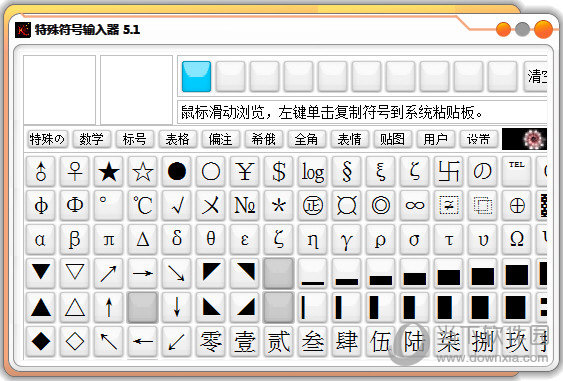Click the 清空 clear button
Image resolution: width=563 pixels, height=381 pixels.
click(536, 76)
